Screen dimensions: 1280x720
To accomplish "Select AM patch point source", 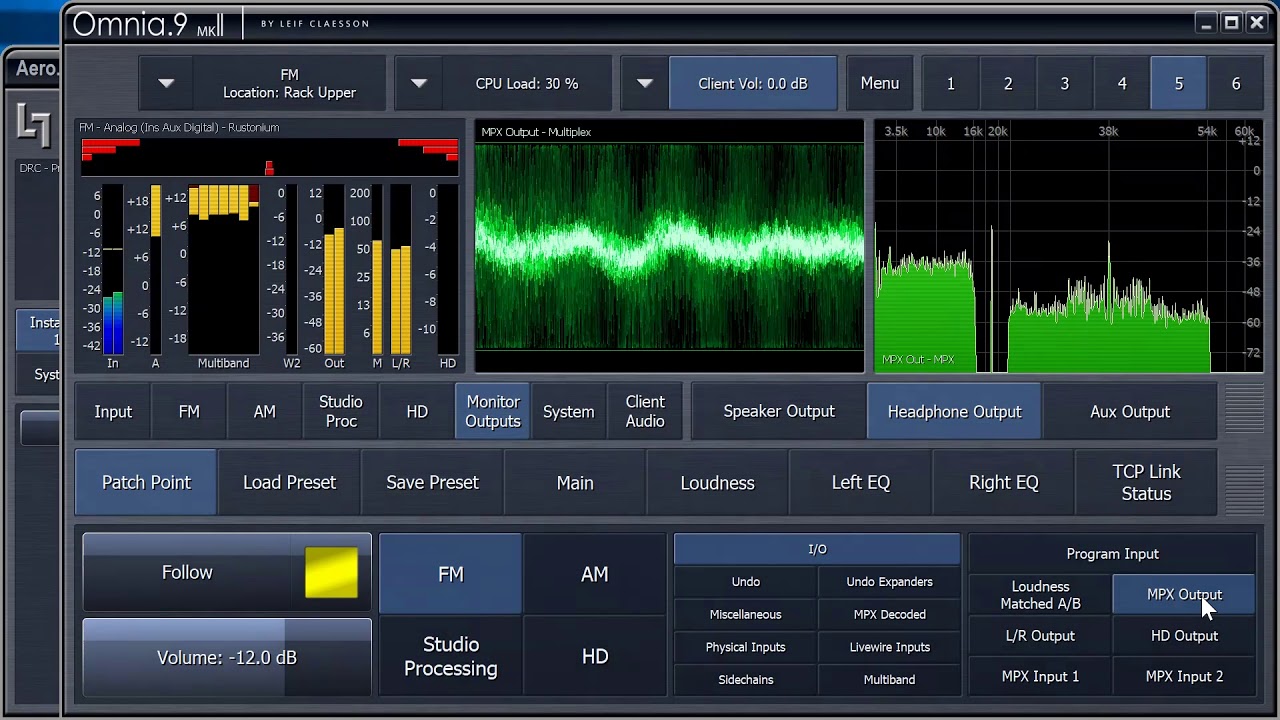I will 595,574.
